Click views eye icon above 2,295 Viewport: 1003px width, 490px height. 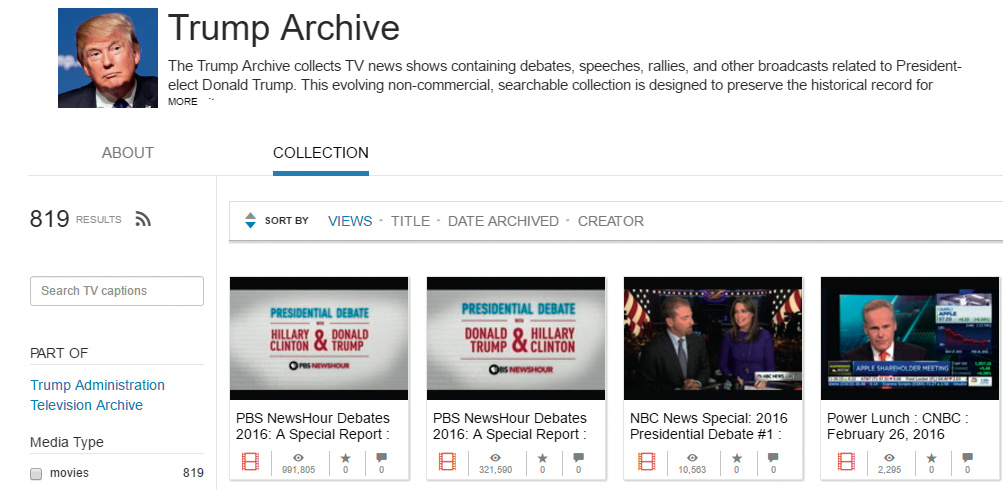click(889, 457)
